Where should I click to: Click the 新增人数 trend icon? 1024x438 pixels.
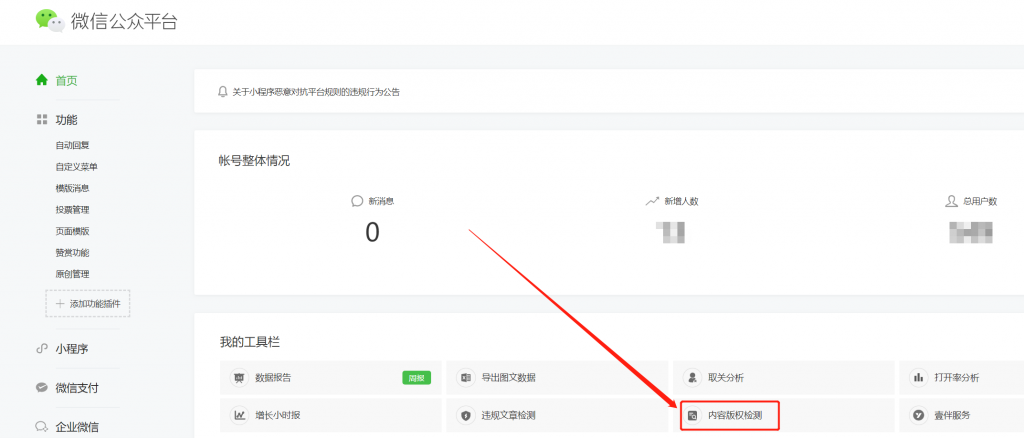tap(652, 201)
